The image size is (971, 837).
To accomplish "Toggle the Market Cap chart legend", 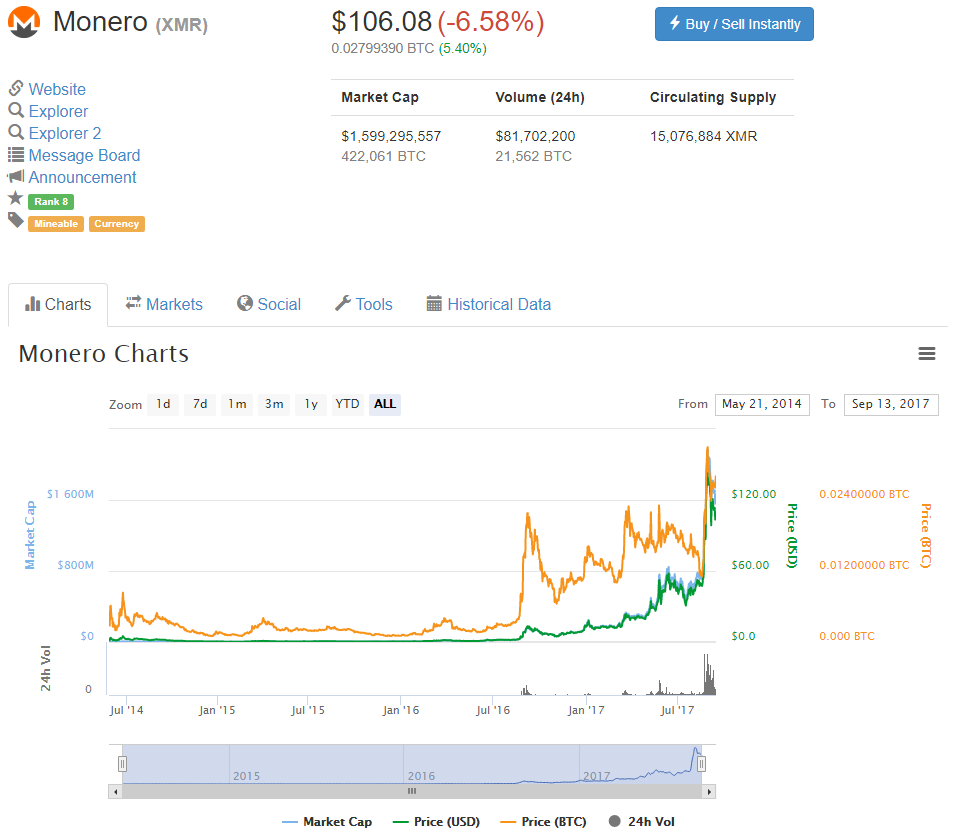I will click(327, 821).
